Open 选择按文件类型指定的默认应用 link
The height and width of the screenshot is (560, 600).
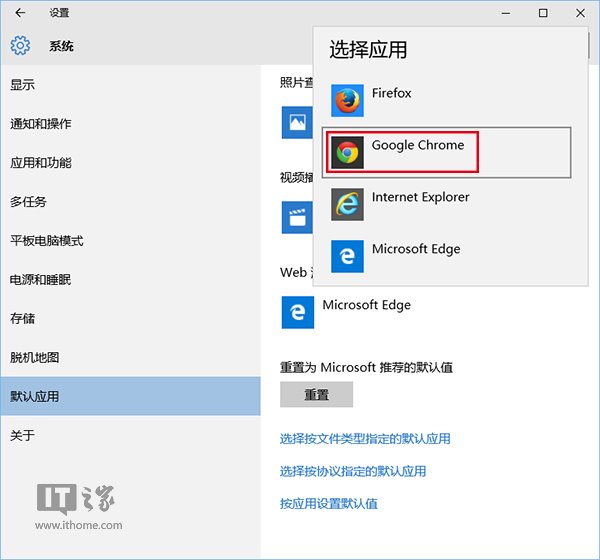pos(365,438)
